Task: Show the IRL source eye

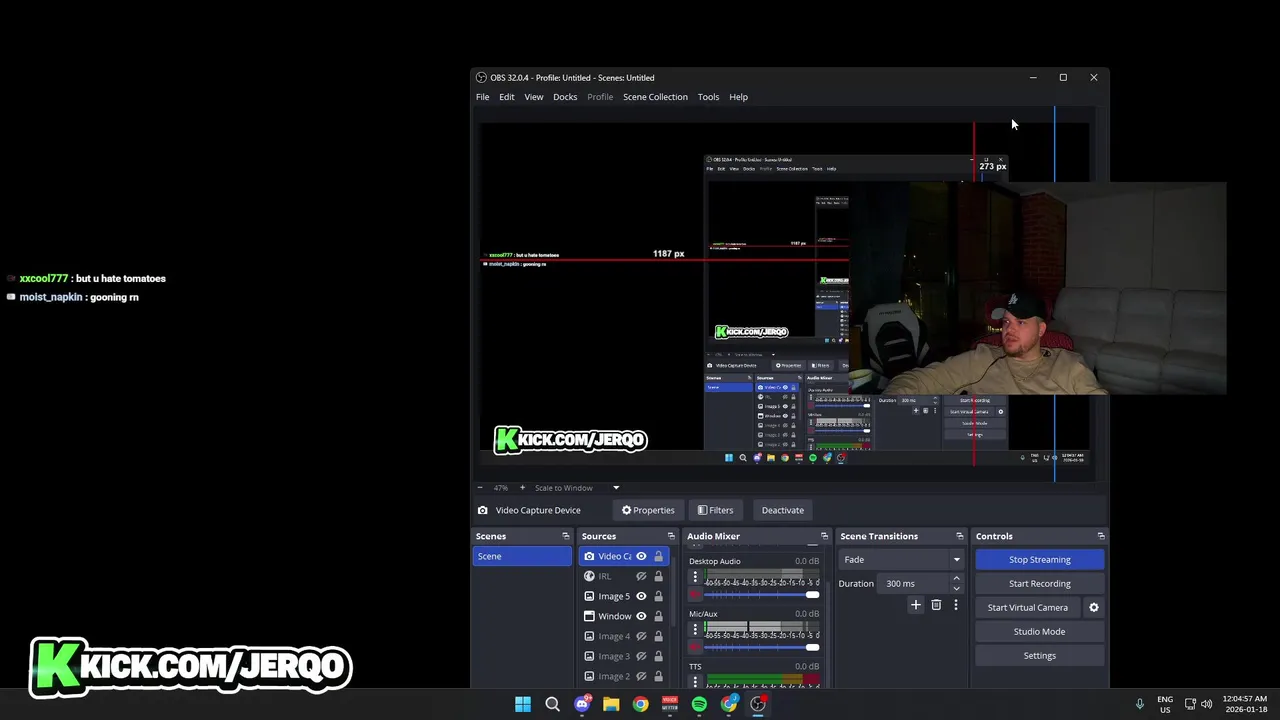Action: (x=641, y=576)
